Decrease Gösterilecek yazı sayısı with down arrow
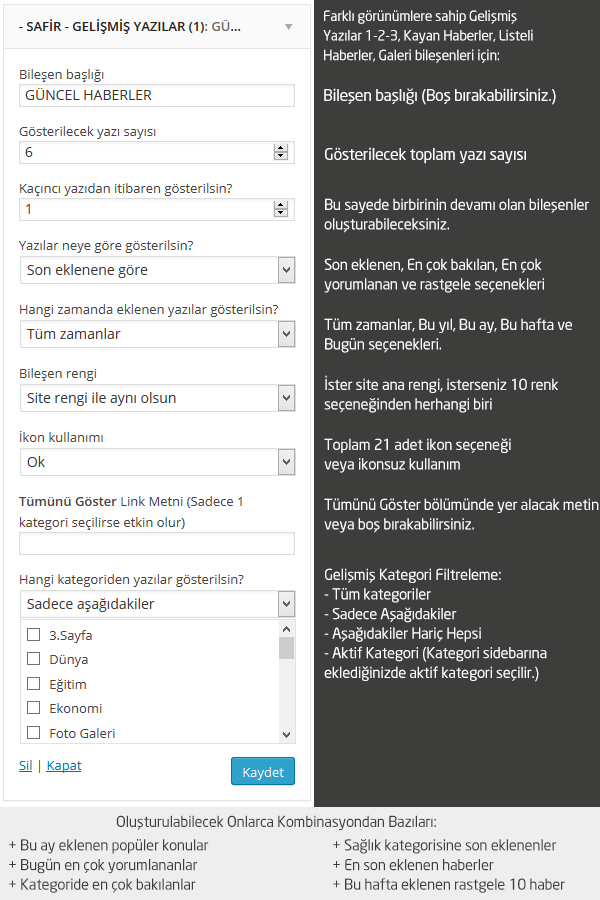 [x=281, y=156]
